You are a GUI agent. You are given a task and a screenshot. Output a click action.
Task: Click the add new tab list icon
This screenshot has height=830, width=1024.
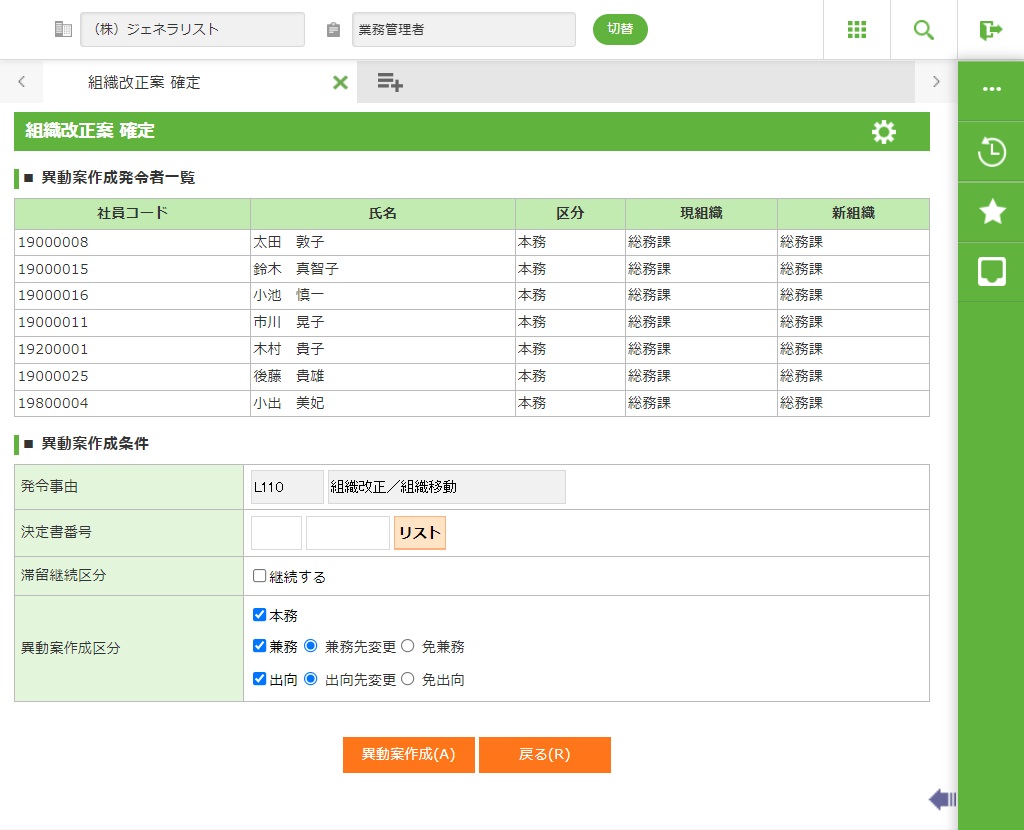pos(390,82)
